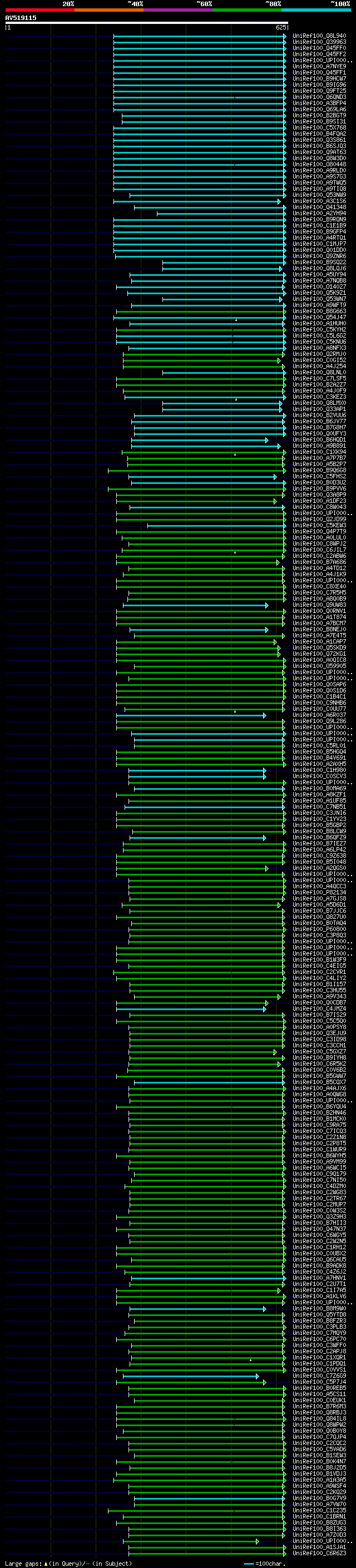Click the orange ~40% identity legend bar

click(109, 10)
